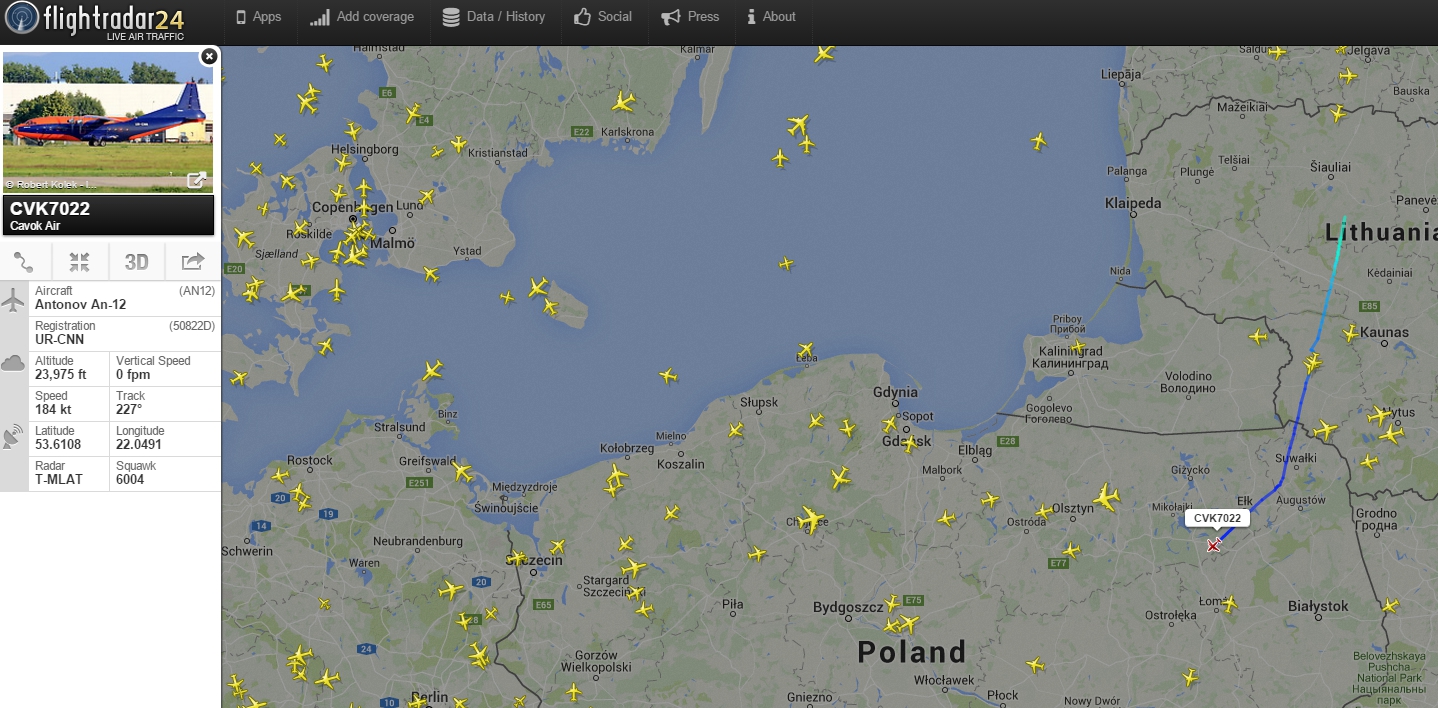Screen dimensions: 1438x708
Task: Open the Press page
Action: click(x=690, y=17)
